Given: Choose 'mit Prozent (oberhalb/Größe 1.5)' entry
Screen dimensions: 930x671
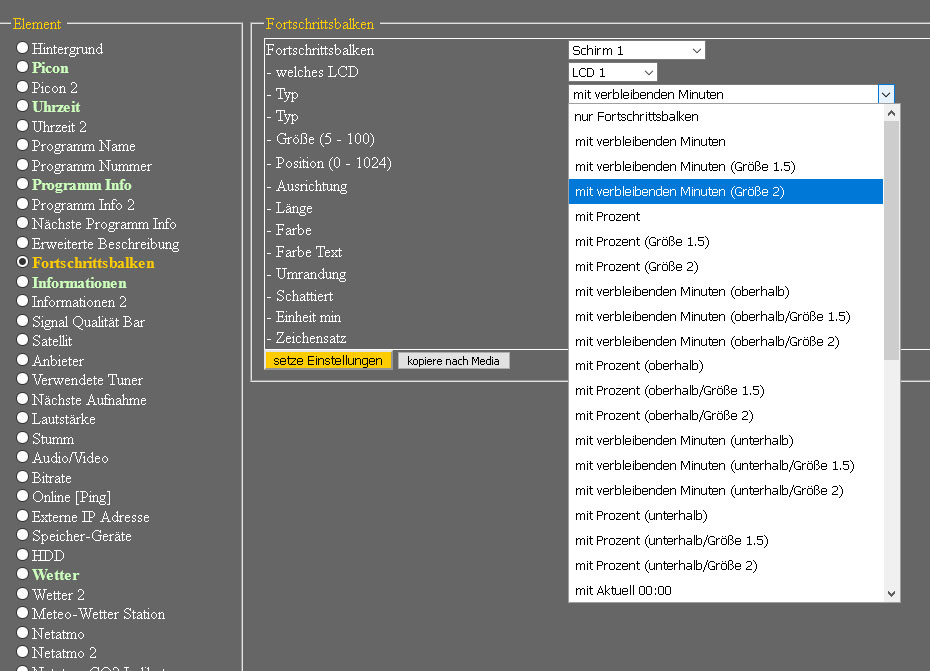Looking at the screenshot, I should pyautogui.click(x=726, y=390).
